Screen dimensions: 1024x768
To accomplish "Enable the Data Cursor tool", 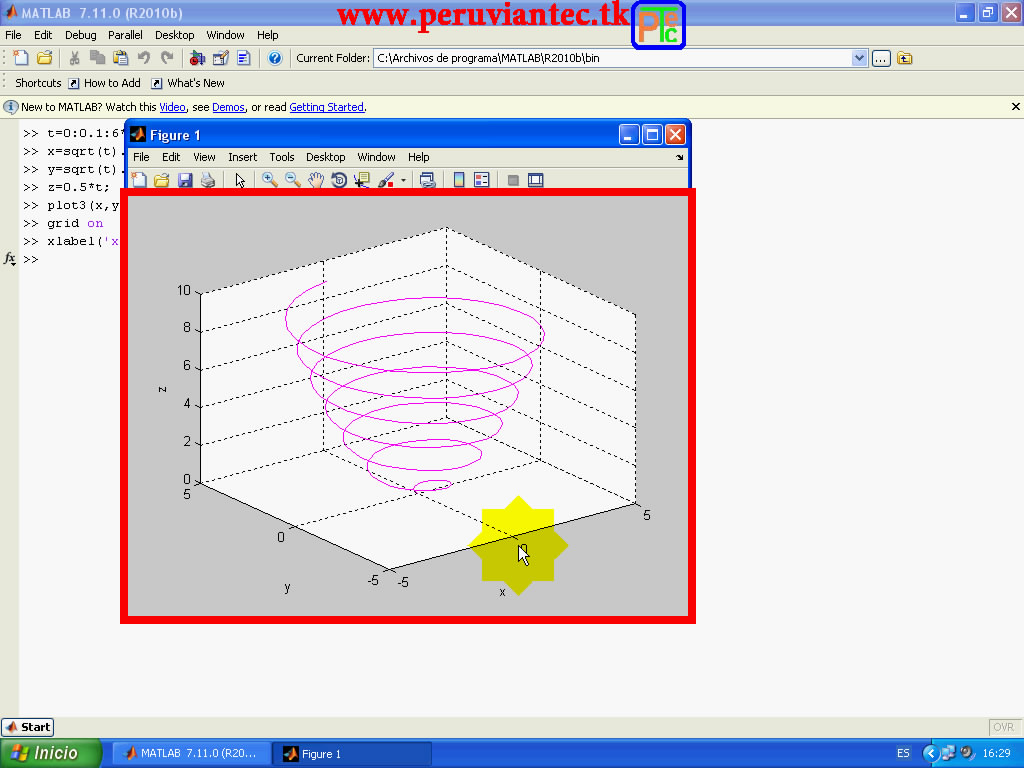I will pos(361,180).
